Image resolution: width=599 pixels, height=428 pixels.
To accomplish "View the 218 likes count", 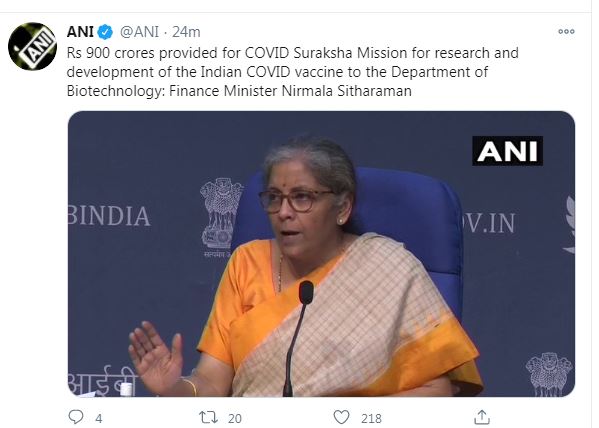I will click(371, 418).
